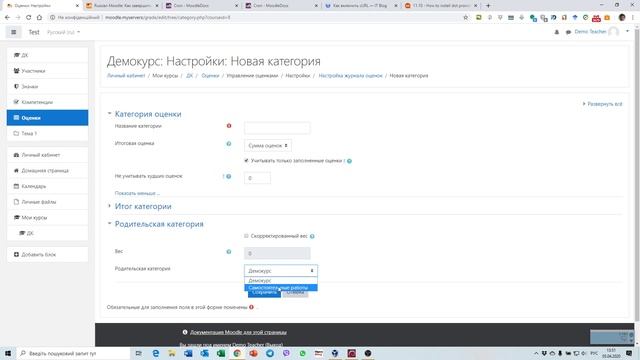Open the messages chat icon
This screenshot has width=640, height=360.
[x=568, y=32]
